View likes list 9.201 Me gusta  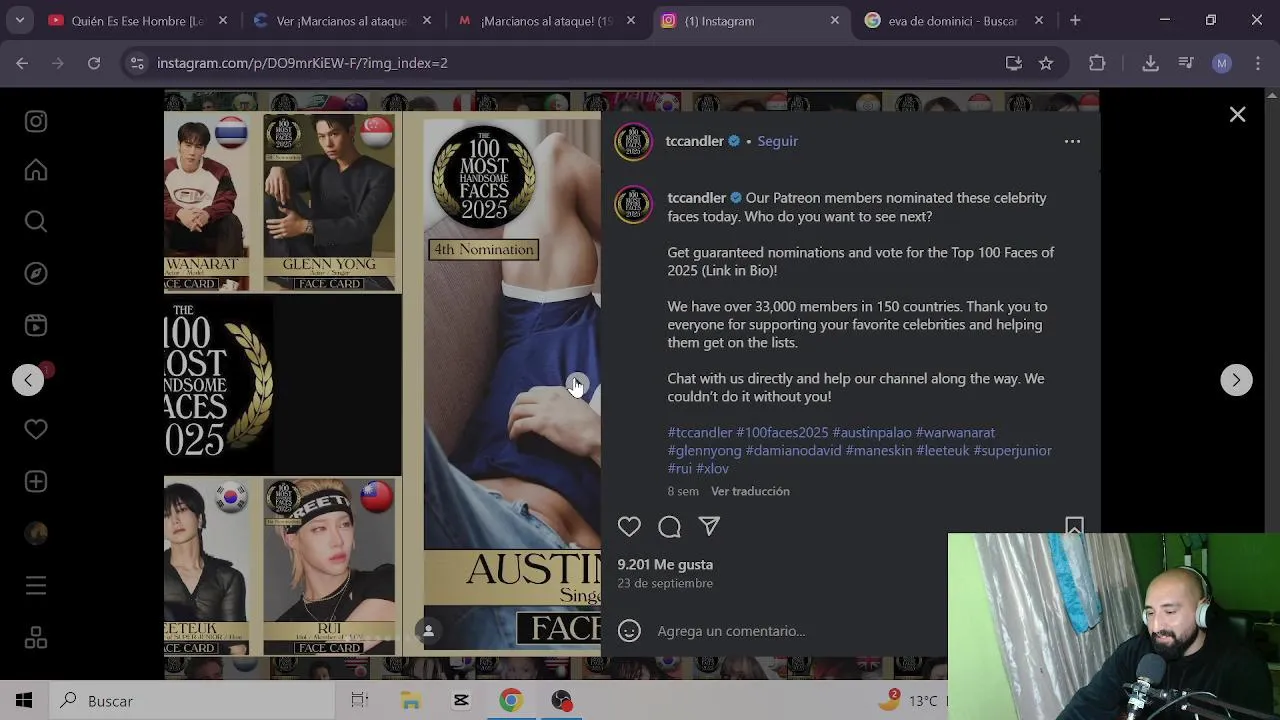pyautogui.click(x=665, y=564)
